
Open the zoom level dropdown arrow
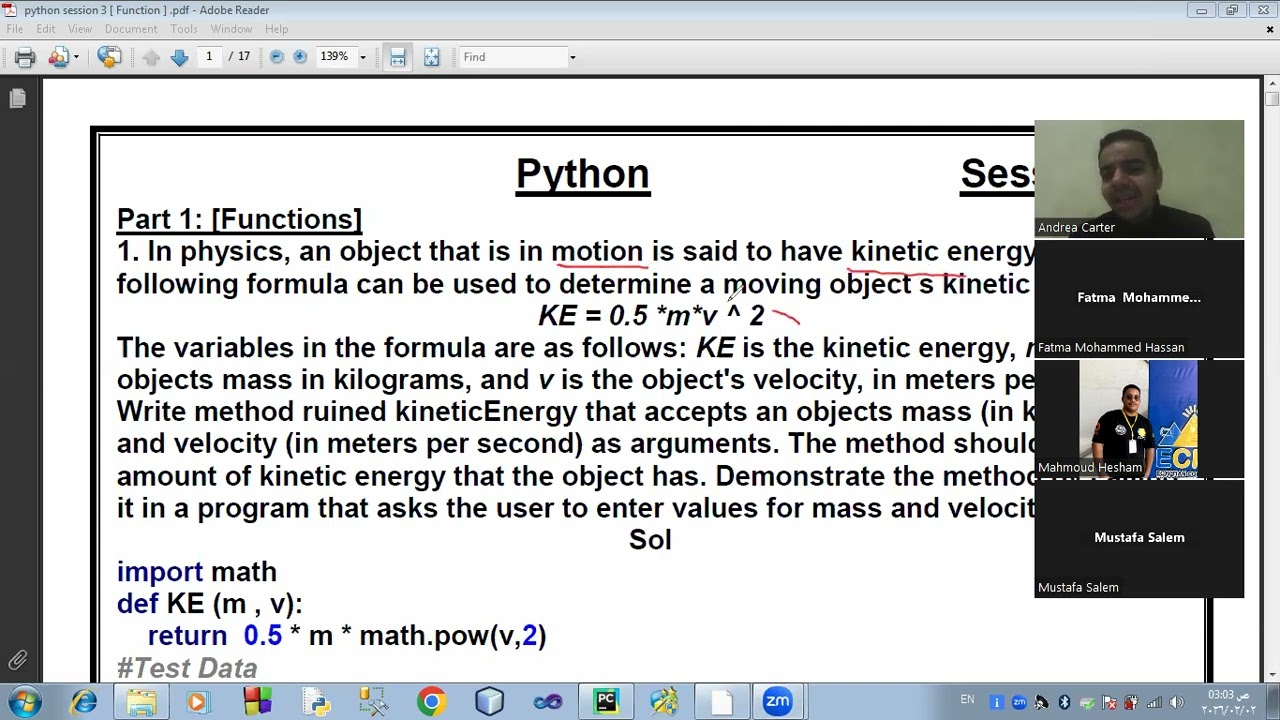pos(363,57)
